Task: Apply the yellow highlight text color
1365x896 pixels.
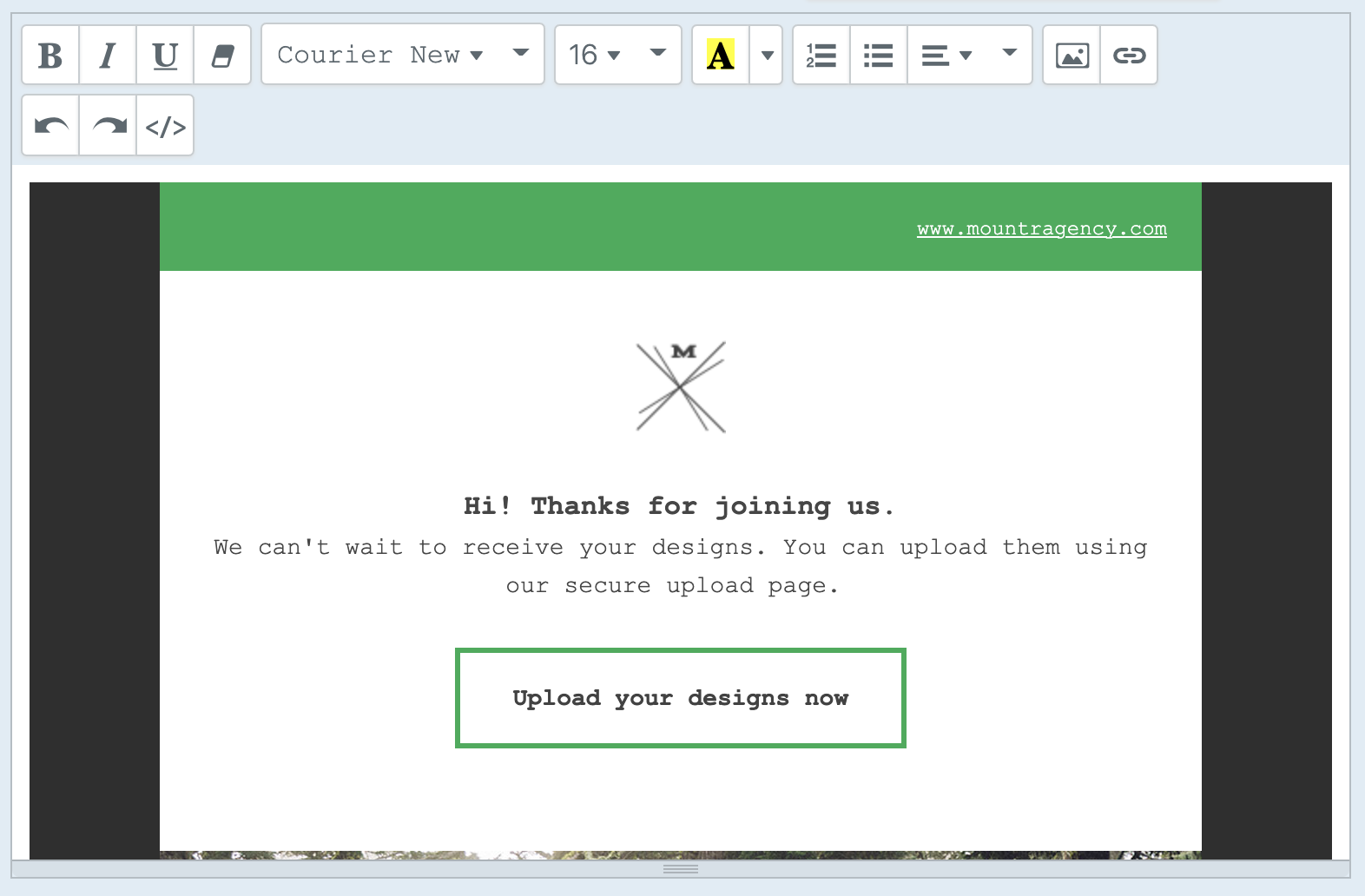Action: click(721, 55)
